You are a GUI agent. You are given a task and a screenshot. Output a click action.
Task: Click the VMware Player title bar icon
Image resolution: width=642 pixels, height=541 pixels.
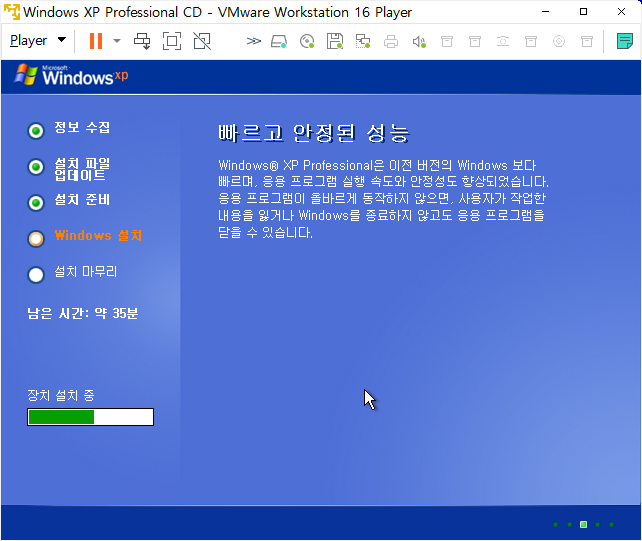(11, 11)
